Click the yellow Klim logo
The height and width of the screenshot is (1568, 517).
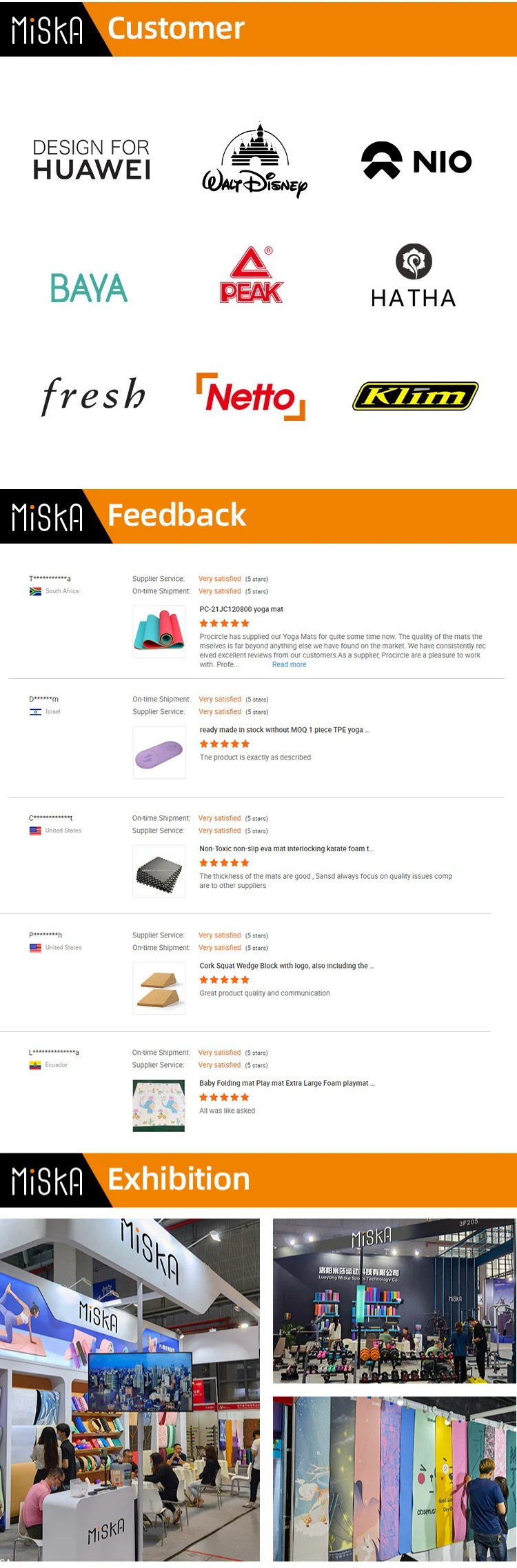click(416, 396)
